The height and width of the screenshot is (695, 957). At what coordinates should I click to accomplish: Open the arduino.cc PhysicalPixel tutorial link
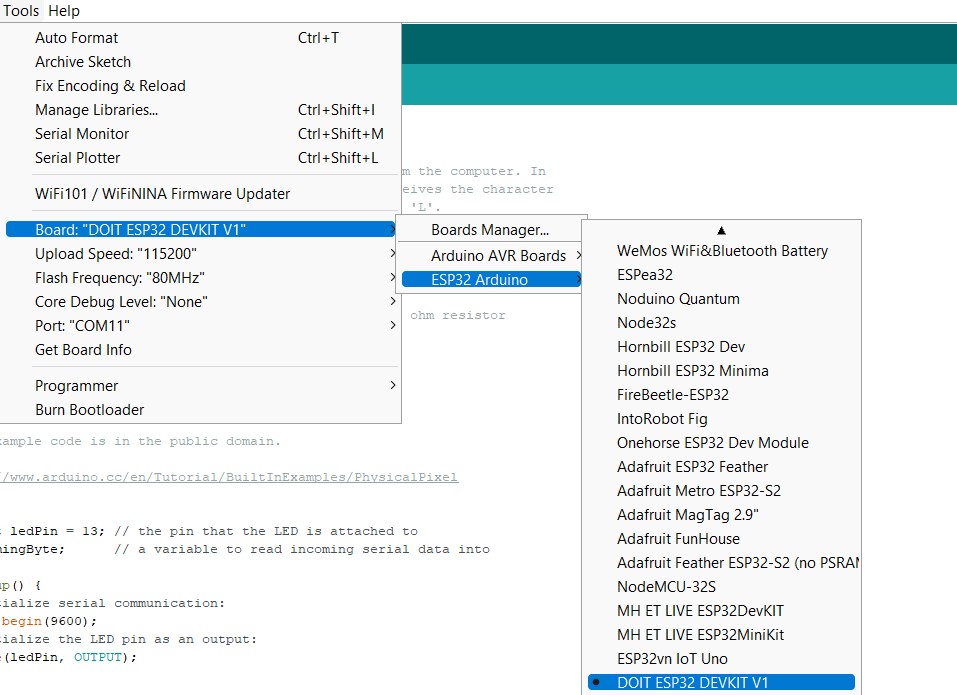click(x=229, y=477)
